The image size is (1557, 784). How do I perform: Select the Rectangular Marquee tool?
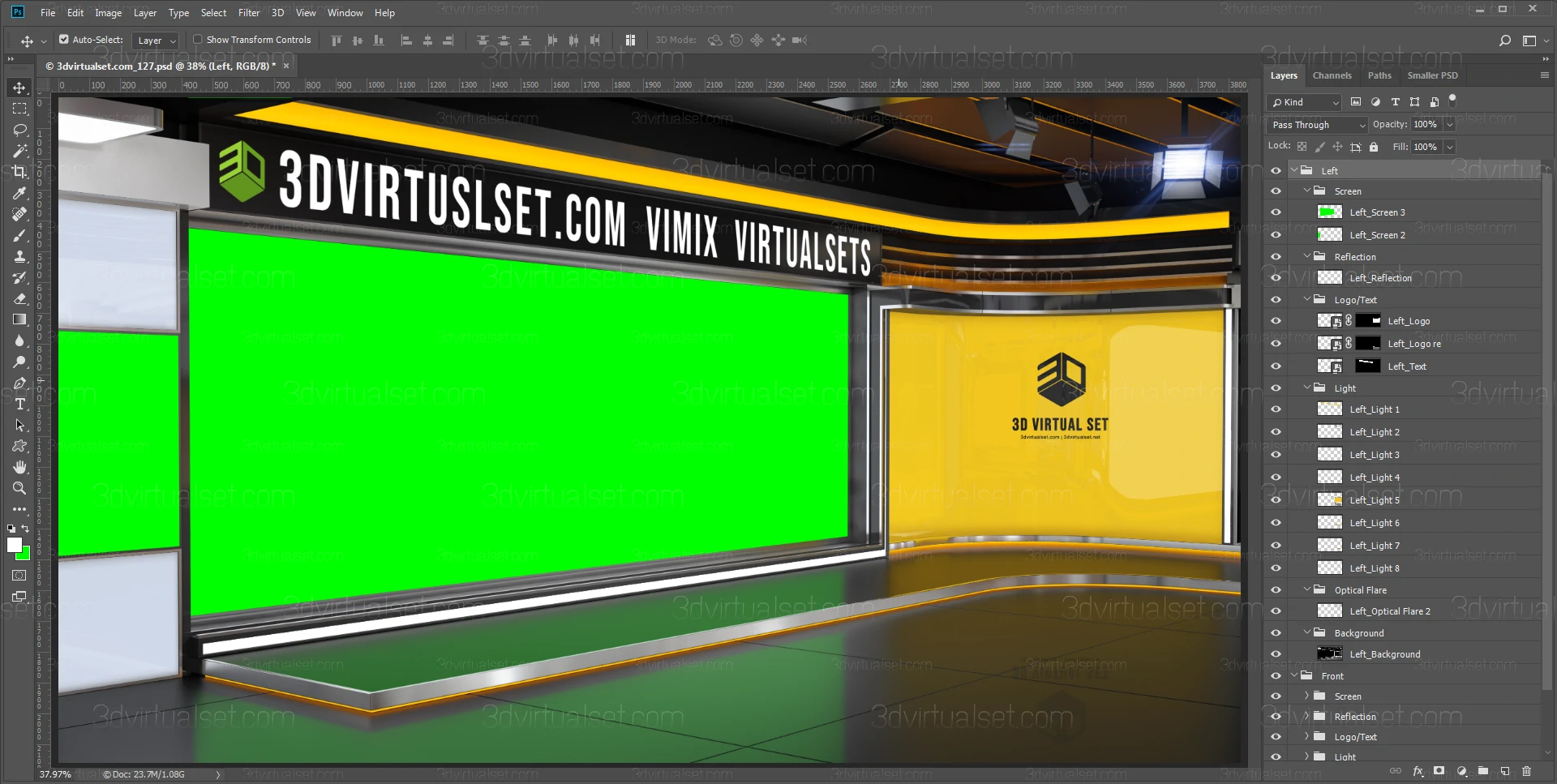point(19,109)
